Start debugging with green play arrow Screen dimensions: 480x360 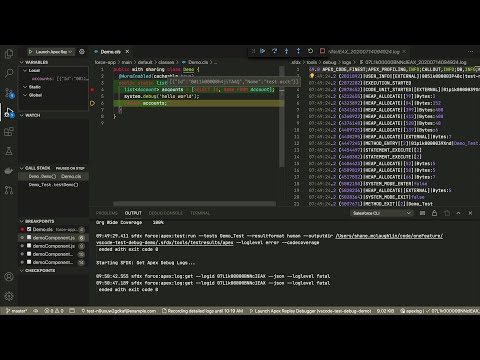tap(30, 52)
